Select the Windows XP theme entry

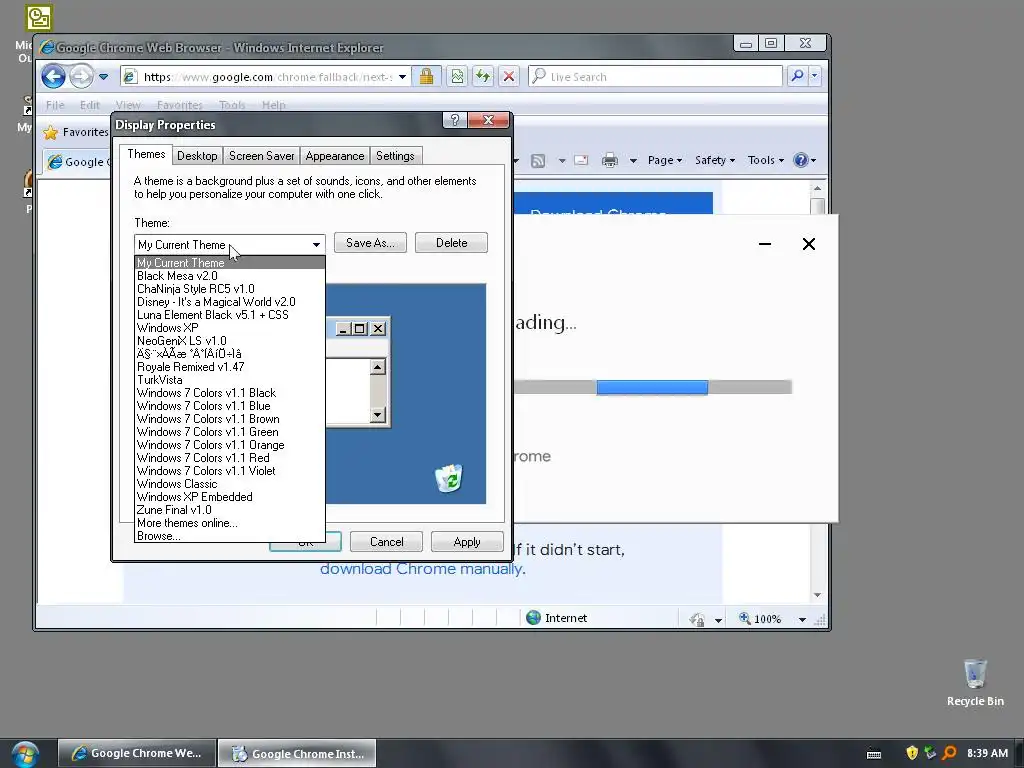pos(229,328)
